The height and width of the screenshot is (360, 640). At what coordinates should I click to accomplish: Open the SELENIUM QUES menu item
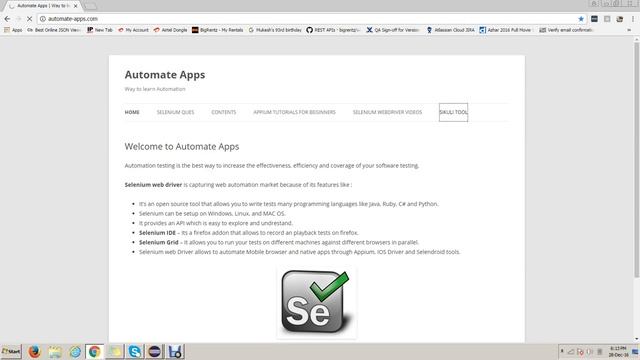pyautogui.click(x=176, y=112)
